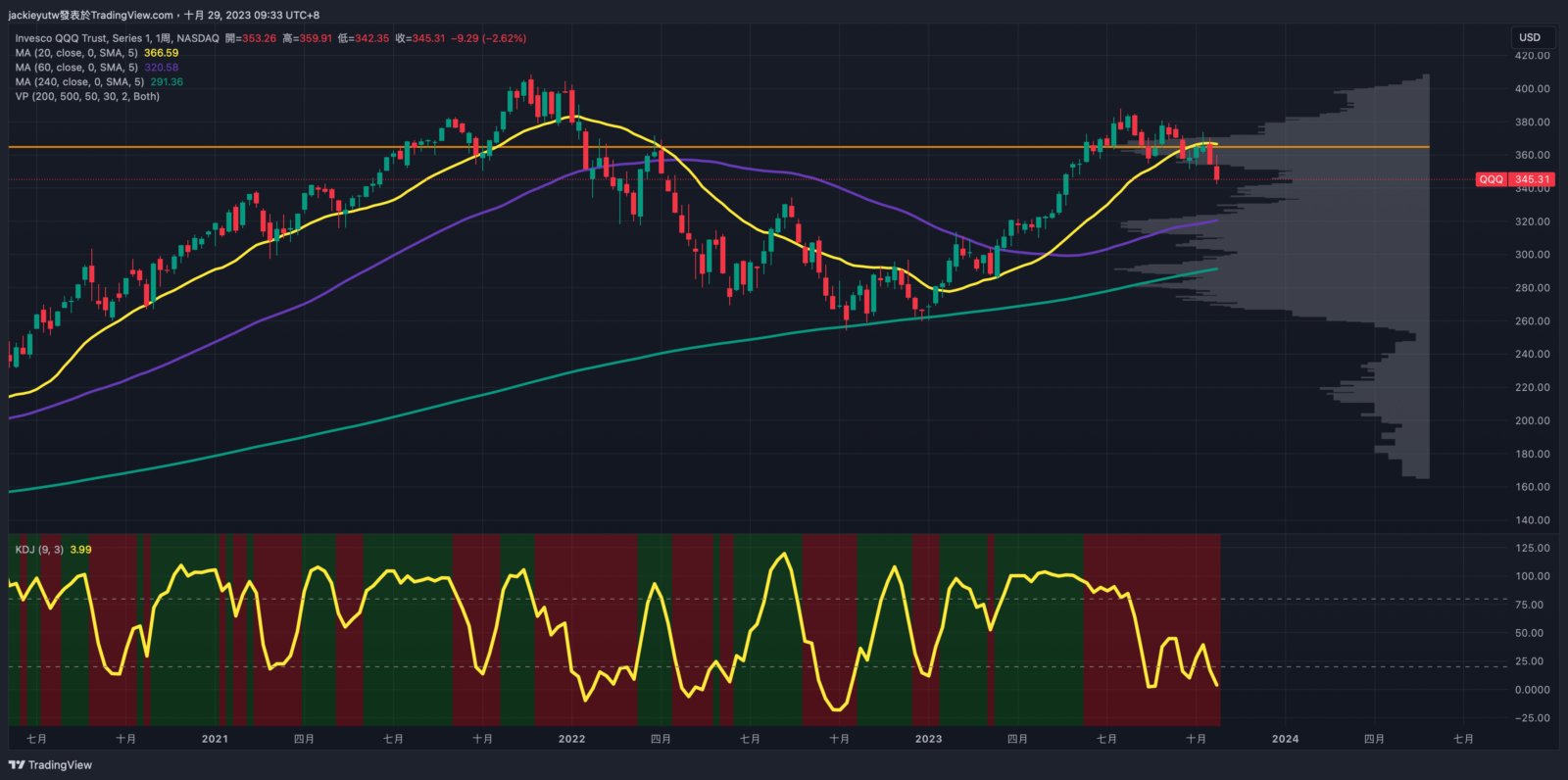The image size is (1568, 780).
Task: Click the 2022 label on time axis
Action: pyautogui.click(x=571, y=739)
